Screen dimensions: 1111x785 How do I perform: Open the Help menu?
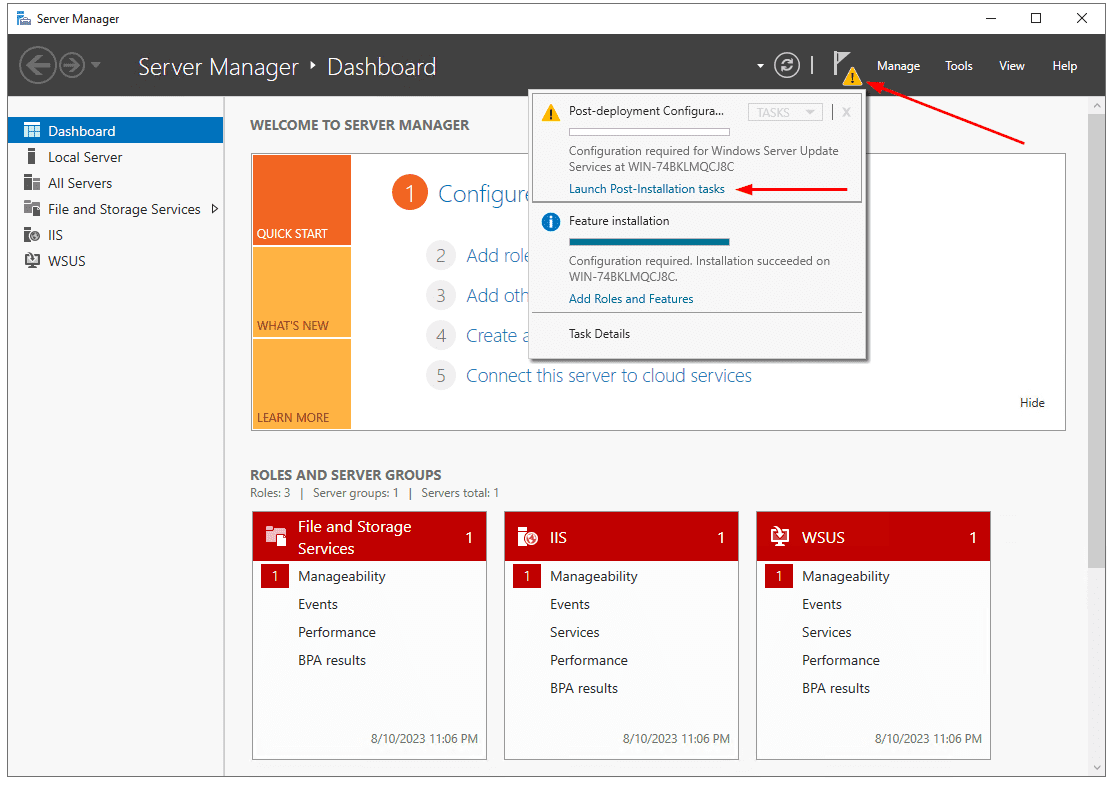tap(1064, 66)
